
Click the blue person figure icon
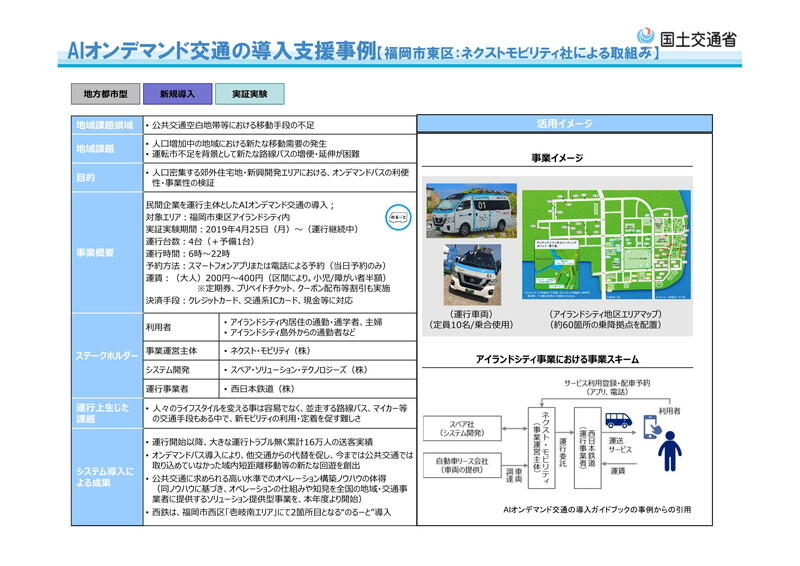[669, 451]
